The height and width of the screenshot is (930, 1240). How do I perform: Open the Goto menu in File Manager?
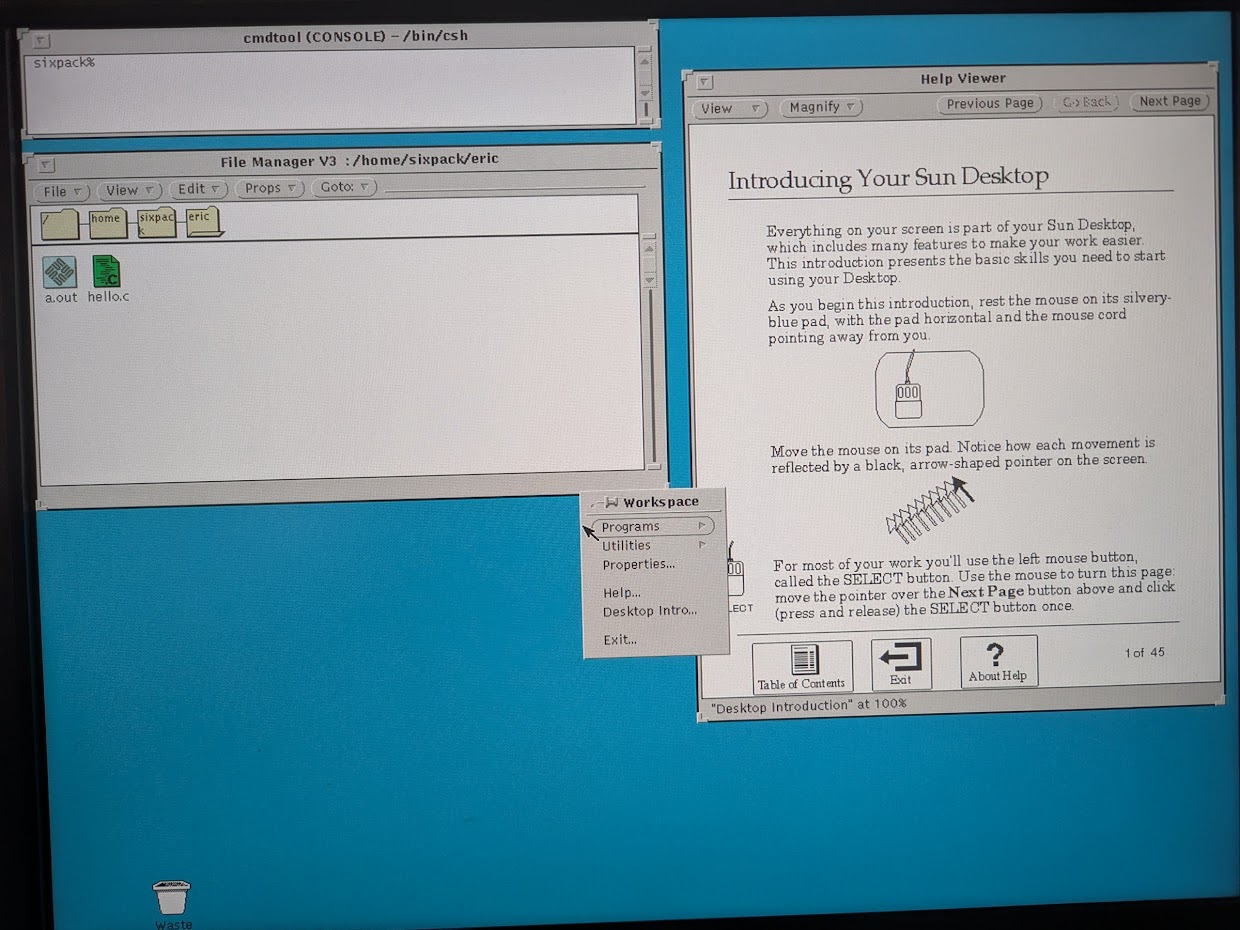click(344, 187)
